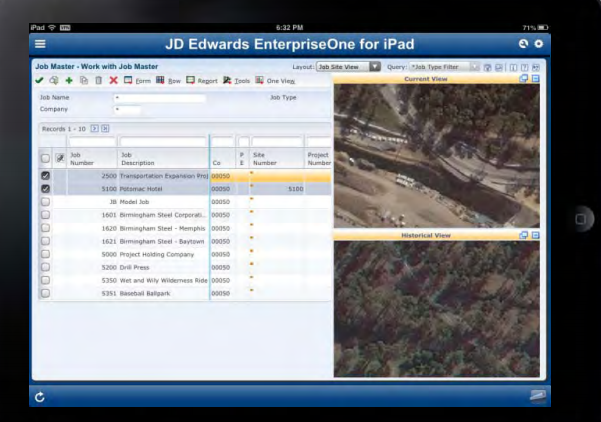Image resolution: width=601 pixels, height=422 pixels.
Task: Click the save query disk icon
Action: coord(499,67)
